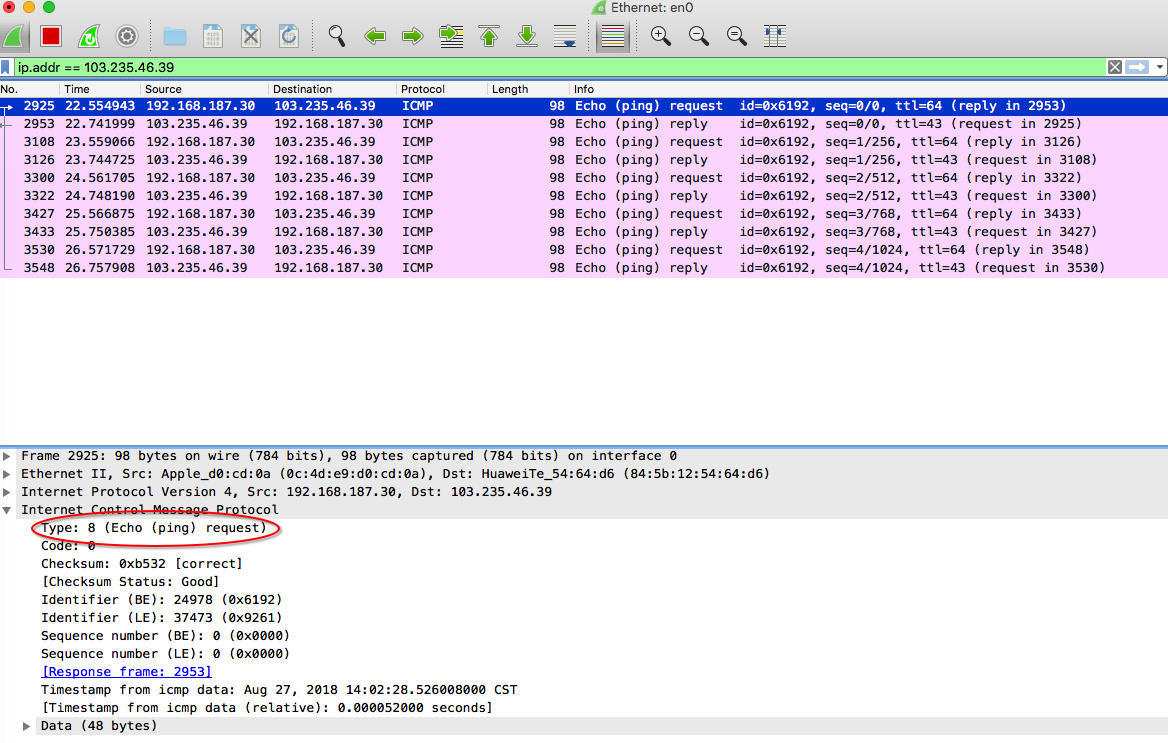Select Identifier (BE): 24978 field
Image resolution: width=1168 pixels, height=743 pixels.
point(162,599)
